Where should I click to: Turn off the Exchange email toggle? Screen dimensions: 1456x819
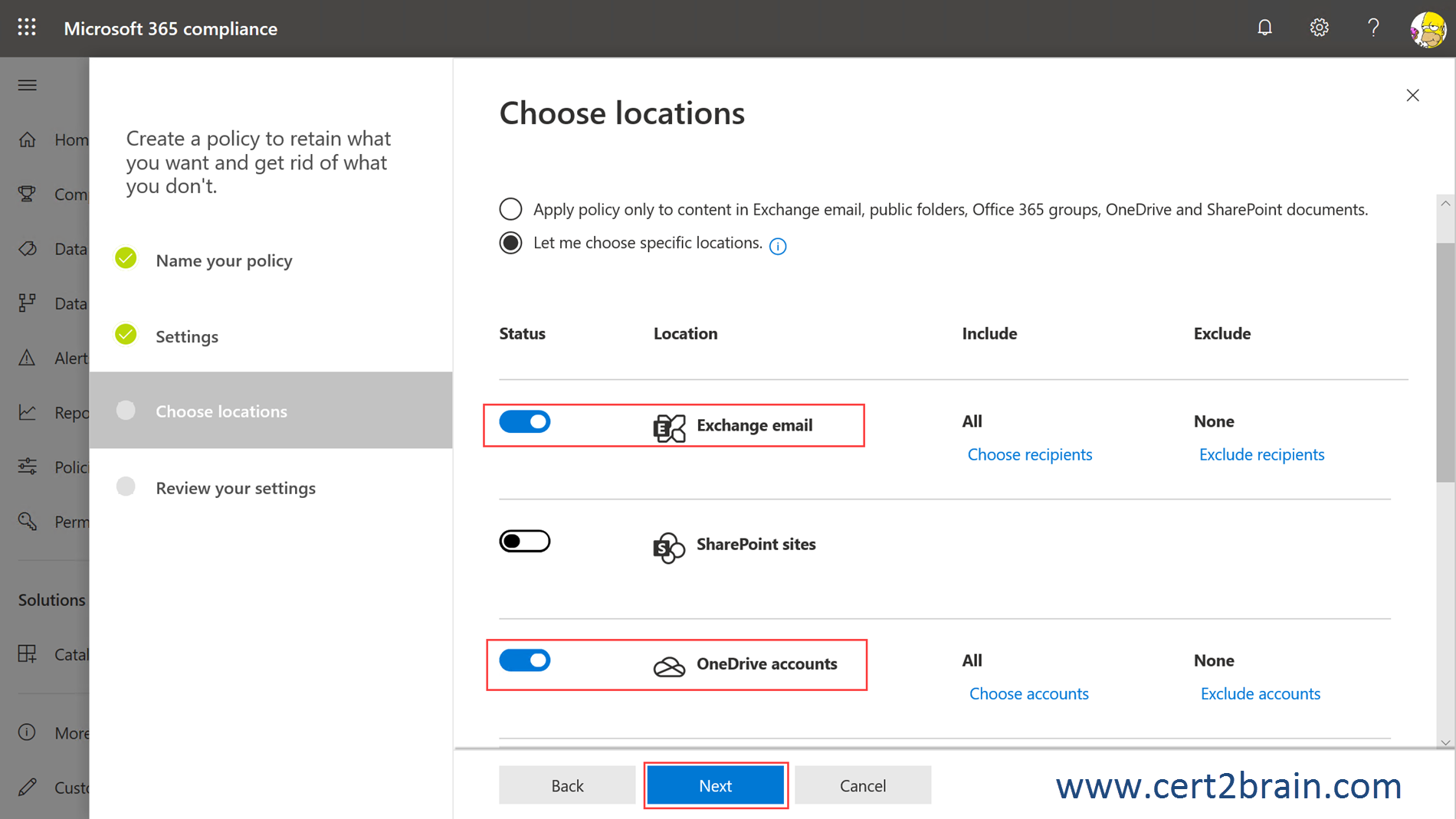tap(525, 421)
